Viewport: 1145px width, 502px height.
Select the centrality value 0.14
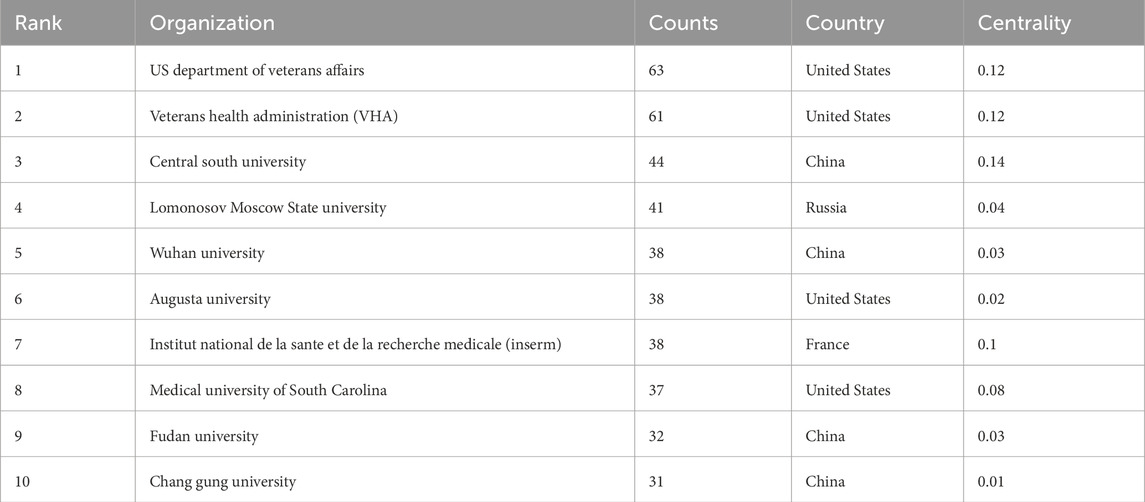992,162
